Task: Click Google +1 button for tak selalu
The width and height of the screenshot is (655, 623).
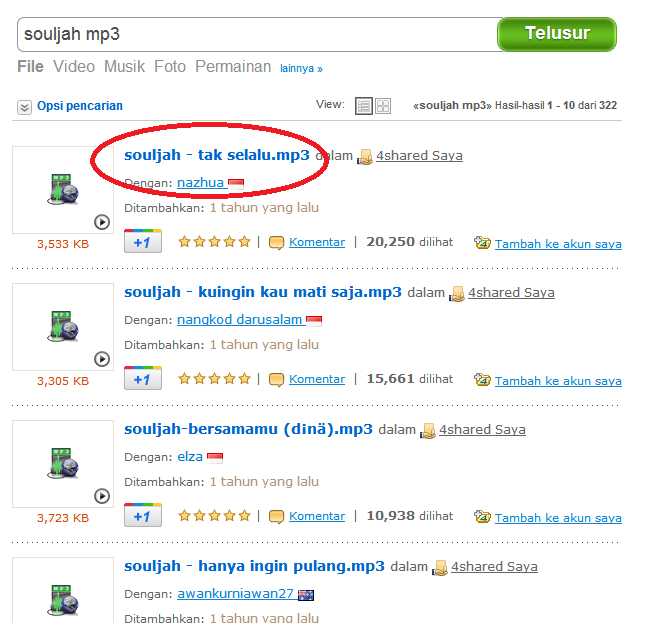Action: click(143, 241)
